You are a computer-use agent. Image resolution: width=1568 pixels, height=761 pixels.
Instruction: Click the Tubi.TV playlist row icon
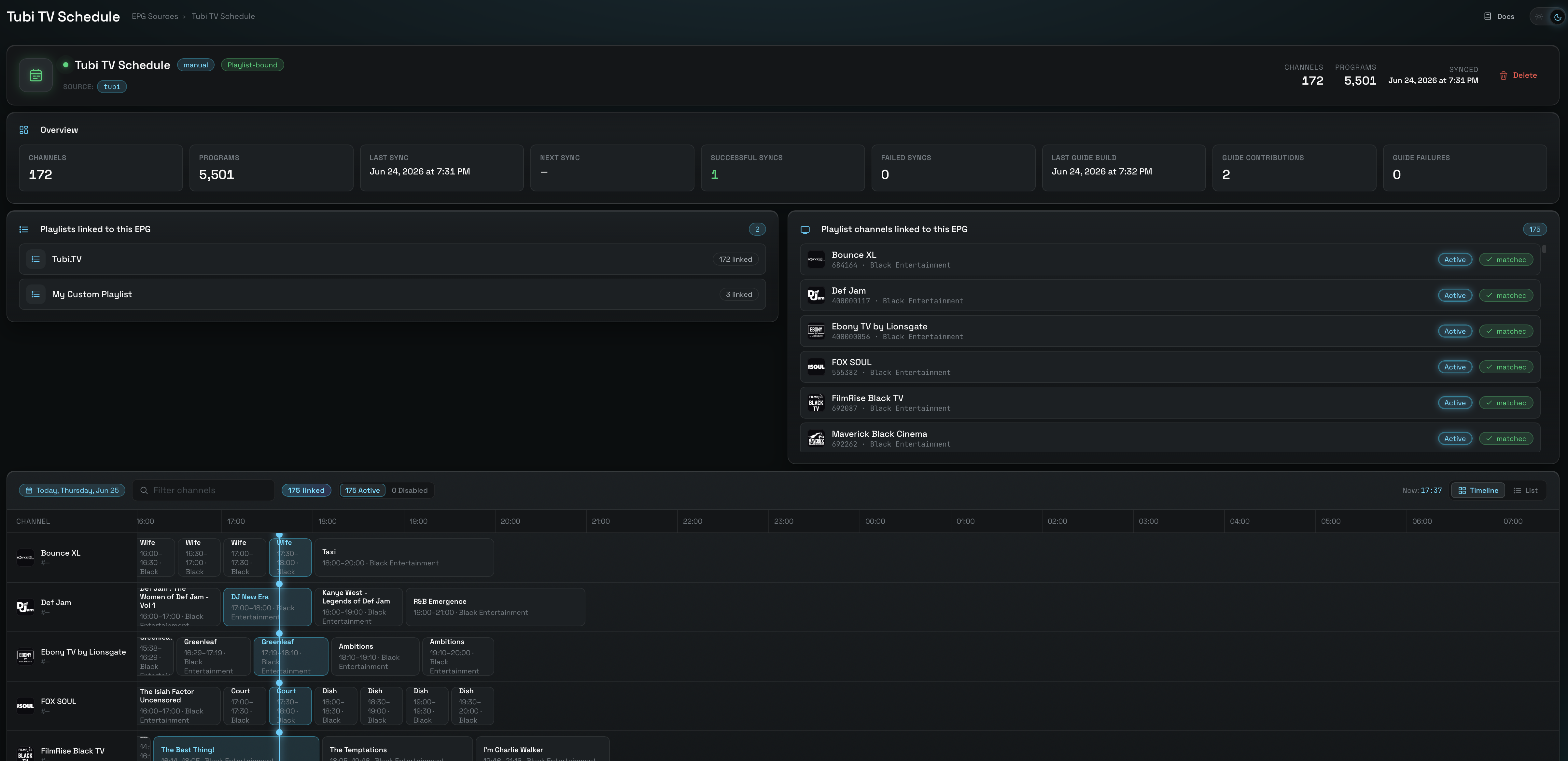coord(36,259)
